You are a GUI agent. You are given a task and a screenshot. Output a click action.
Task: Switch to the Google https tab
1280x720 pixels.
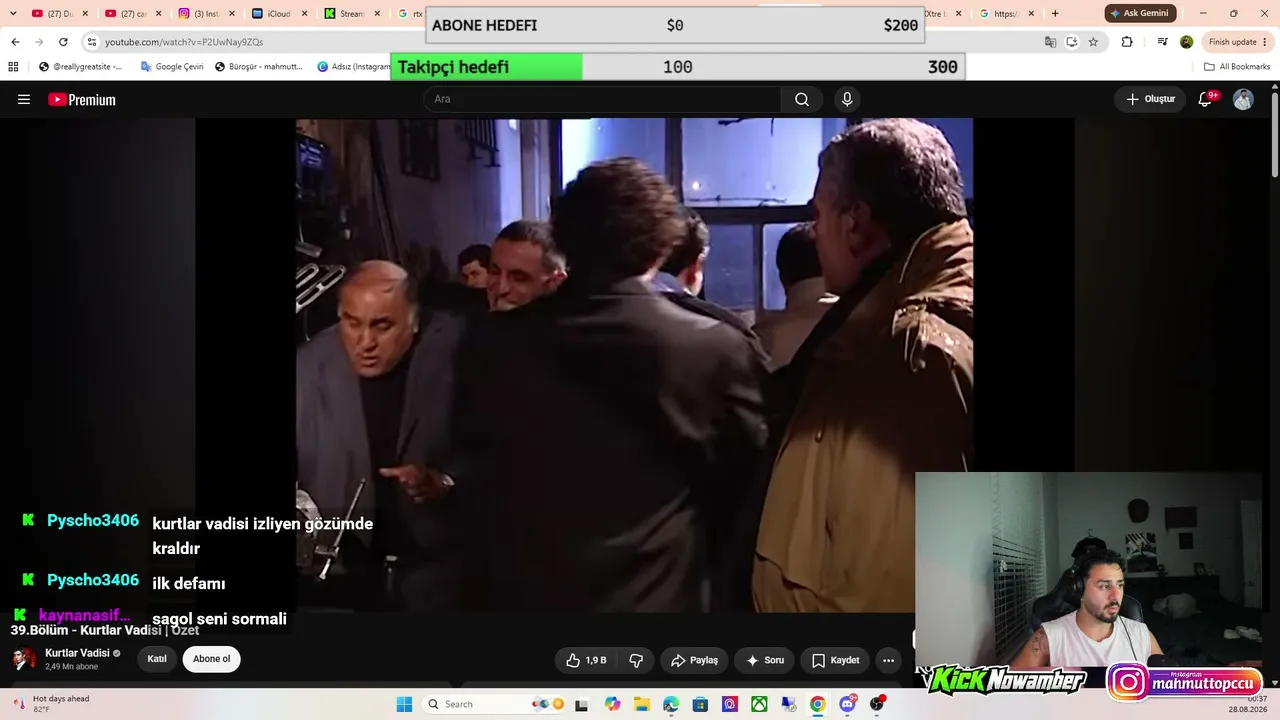(1005, 14)
